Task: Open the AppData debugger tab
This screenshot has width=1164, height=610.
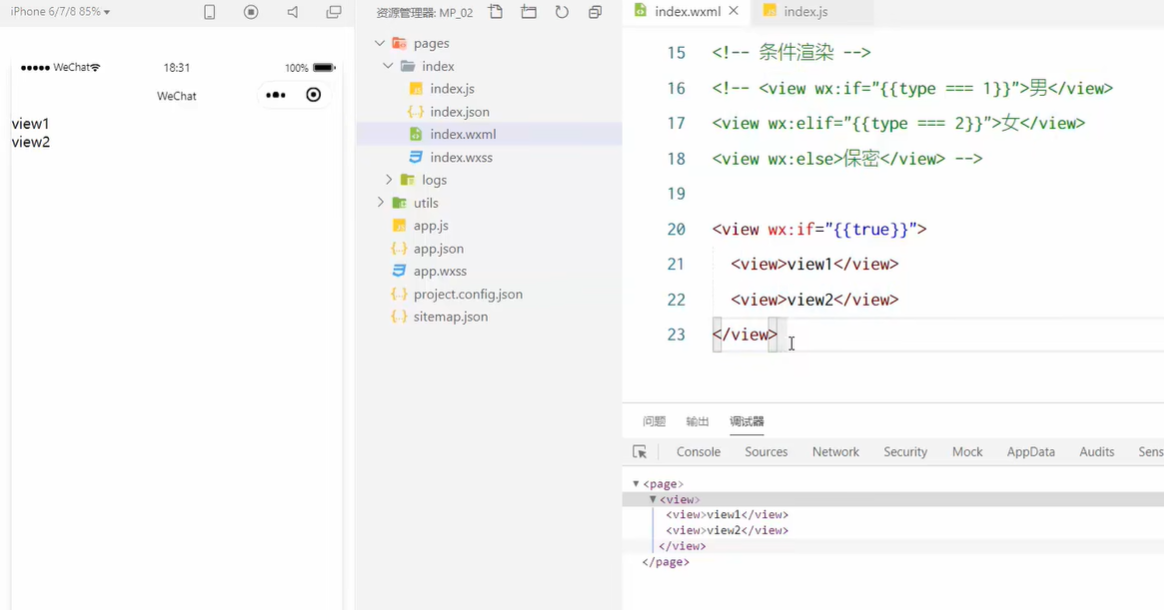Action: [1030, 452]
